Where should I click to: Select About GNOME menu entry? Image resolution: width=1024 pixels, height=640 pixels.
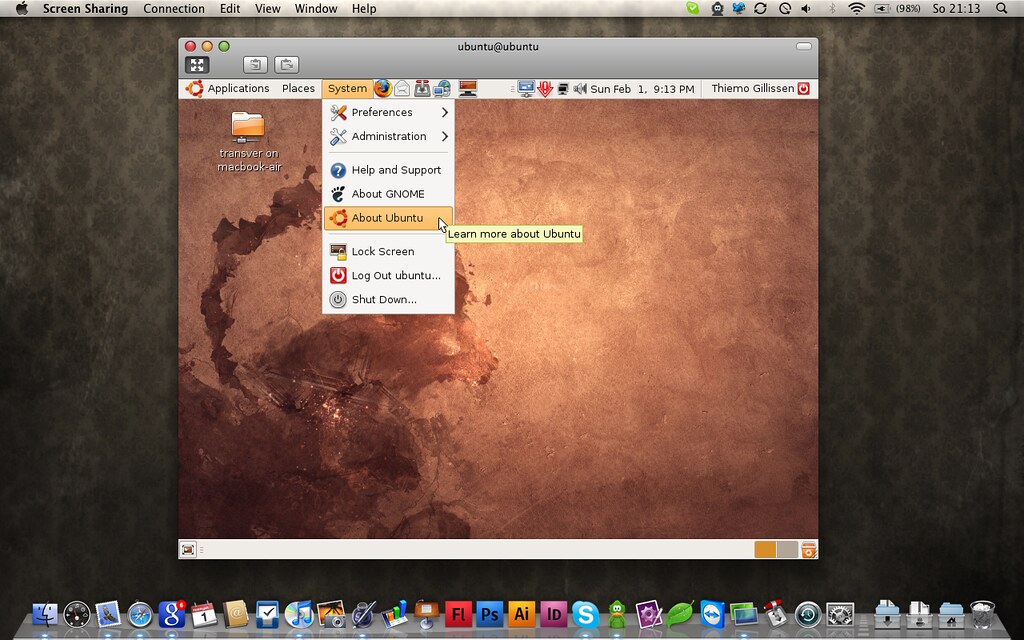pos(389,194)
